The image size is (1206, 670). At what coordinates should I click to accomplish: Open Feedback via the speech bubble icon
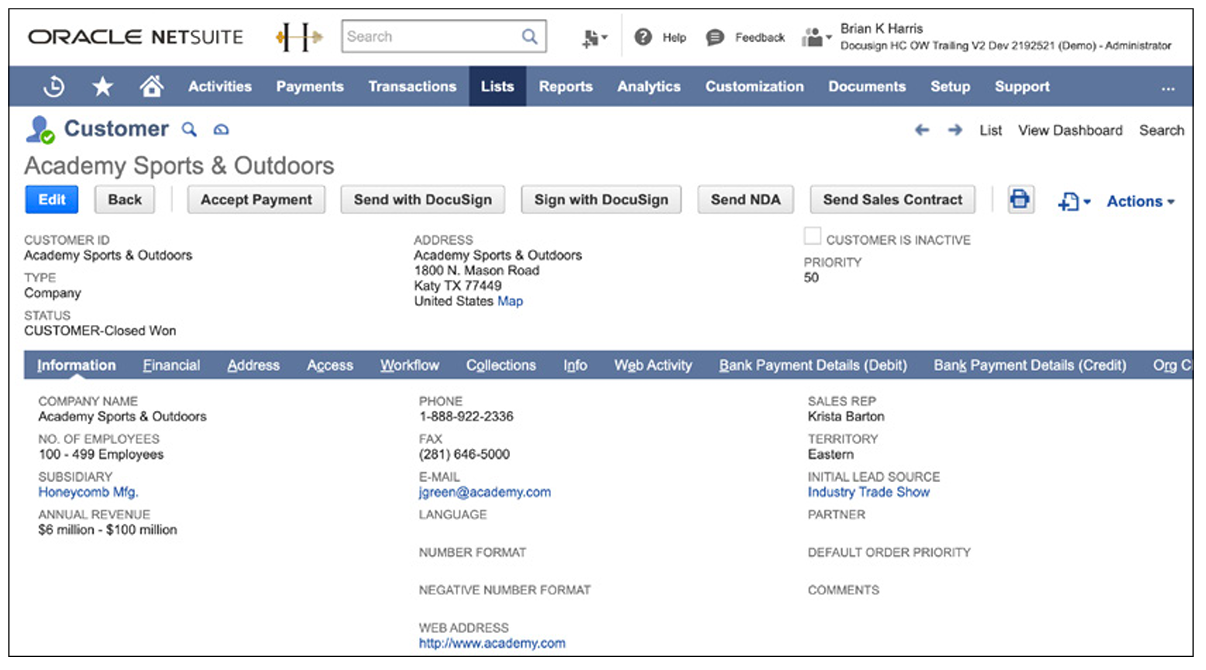click(x=713, y=37)
